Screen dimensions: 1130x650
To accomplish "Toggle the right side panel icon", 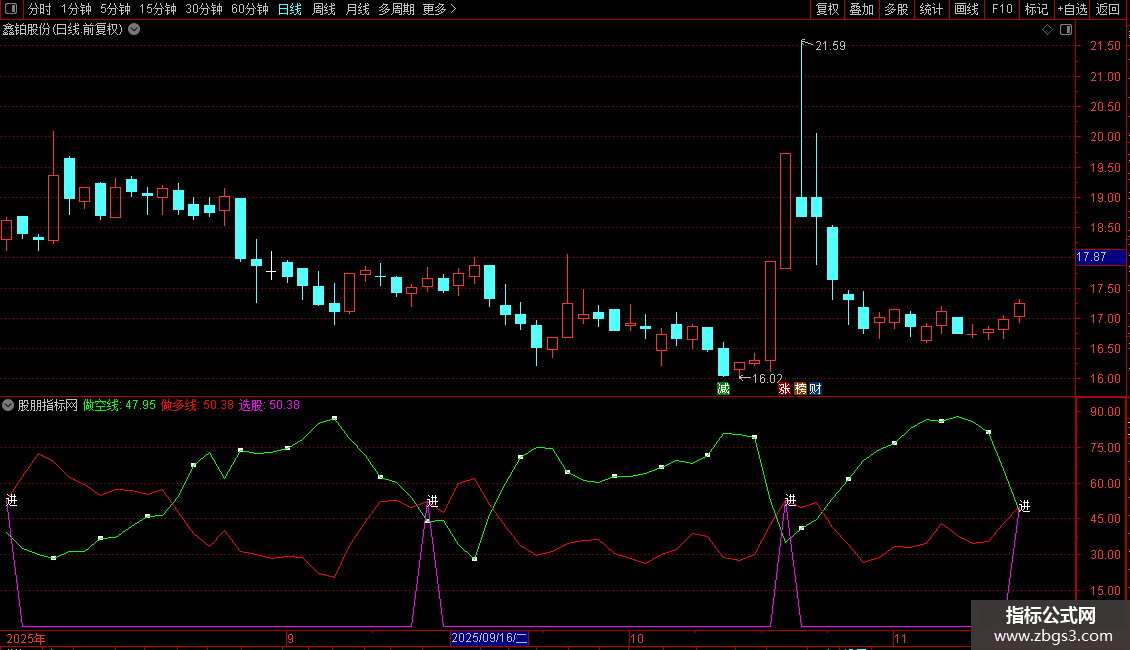I will coord(1065,30).
